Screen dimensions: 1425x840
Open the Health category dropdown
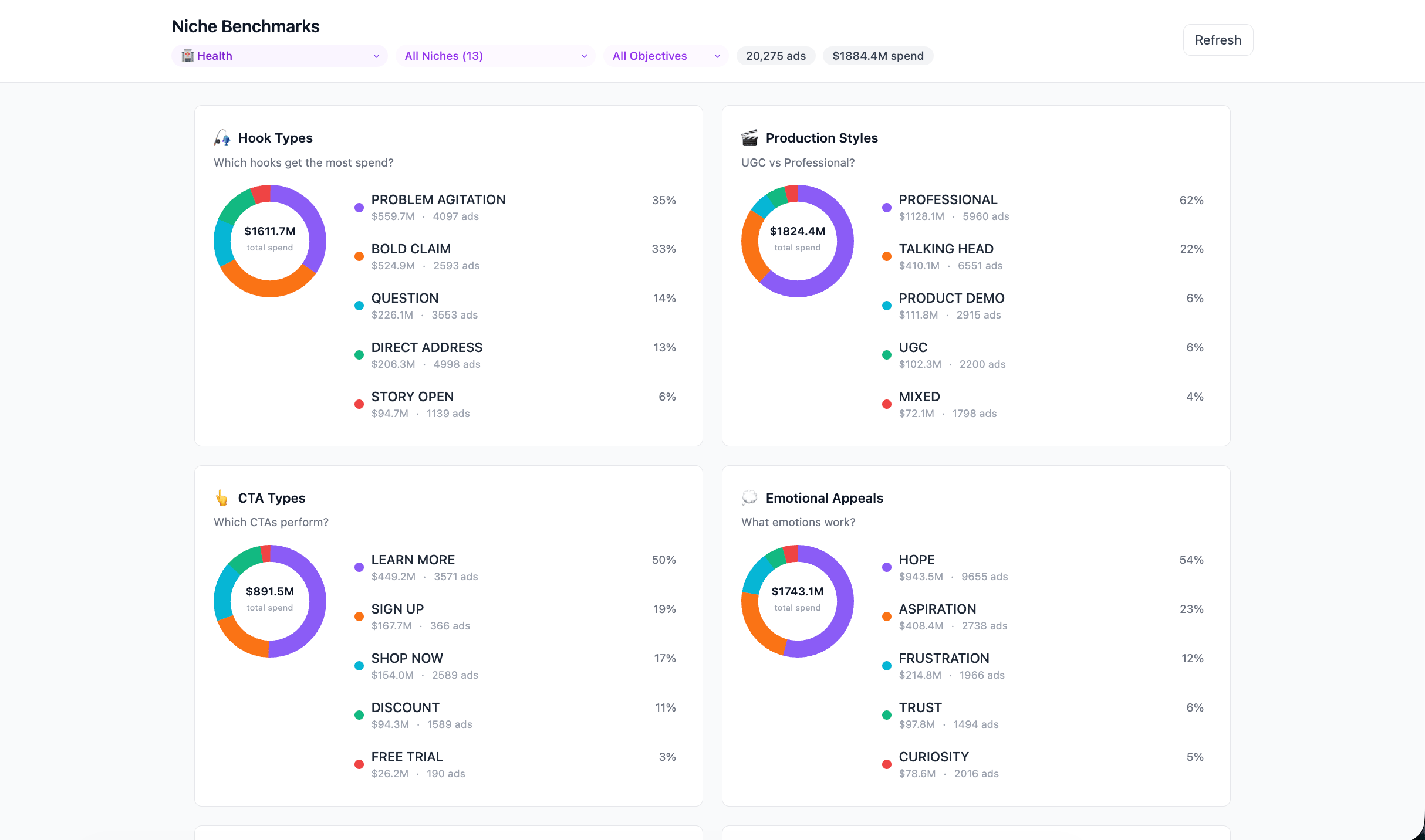click(279, 56)
